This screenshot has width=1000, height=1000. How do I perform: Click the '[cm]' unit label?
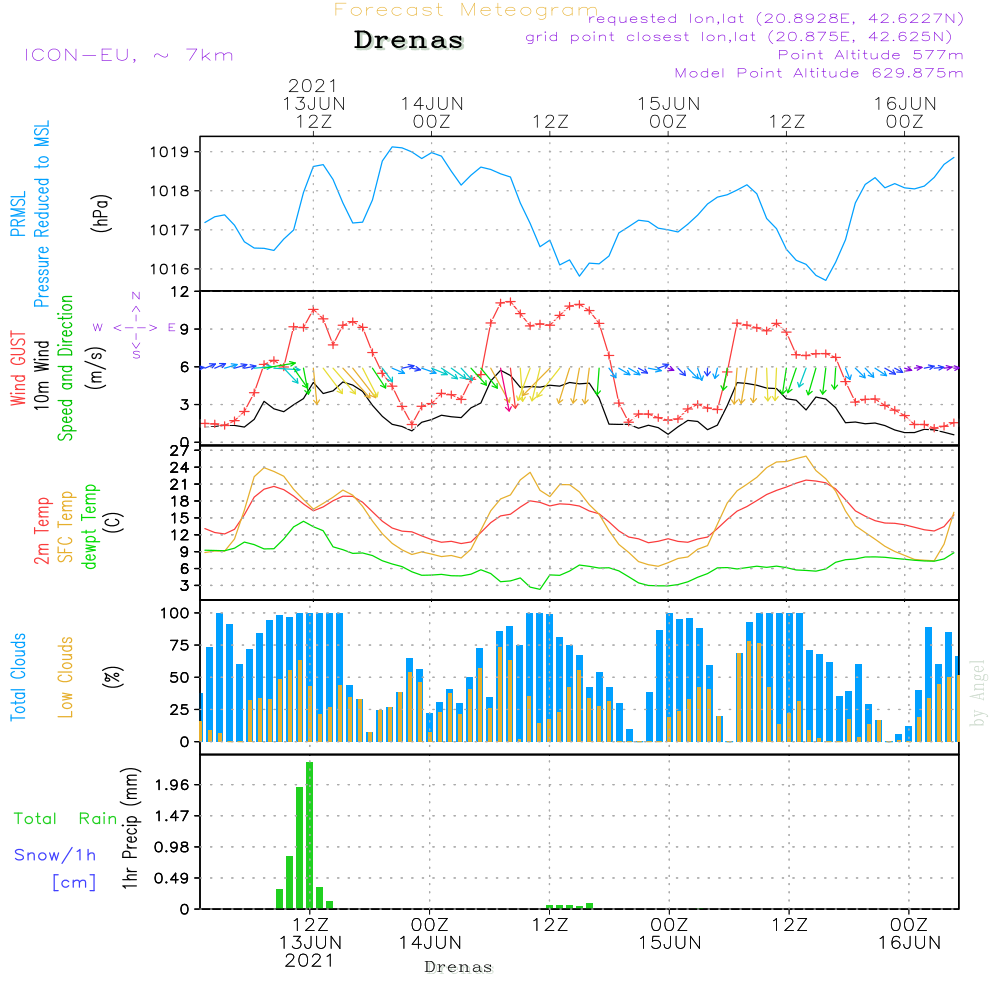[74, 883]
